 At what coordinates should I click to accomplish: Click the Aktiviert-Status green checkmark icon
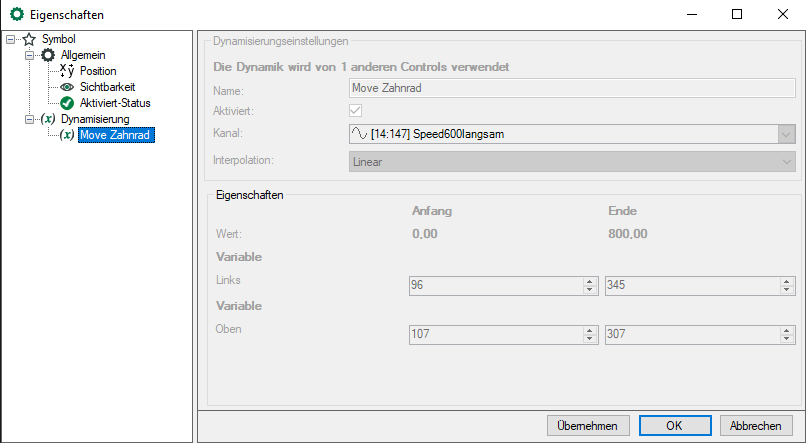point(67,103)
